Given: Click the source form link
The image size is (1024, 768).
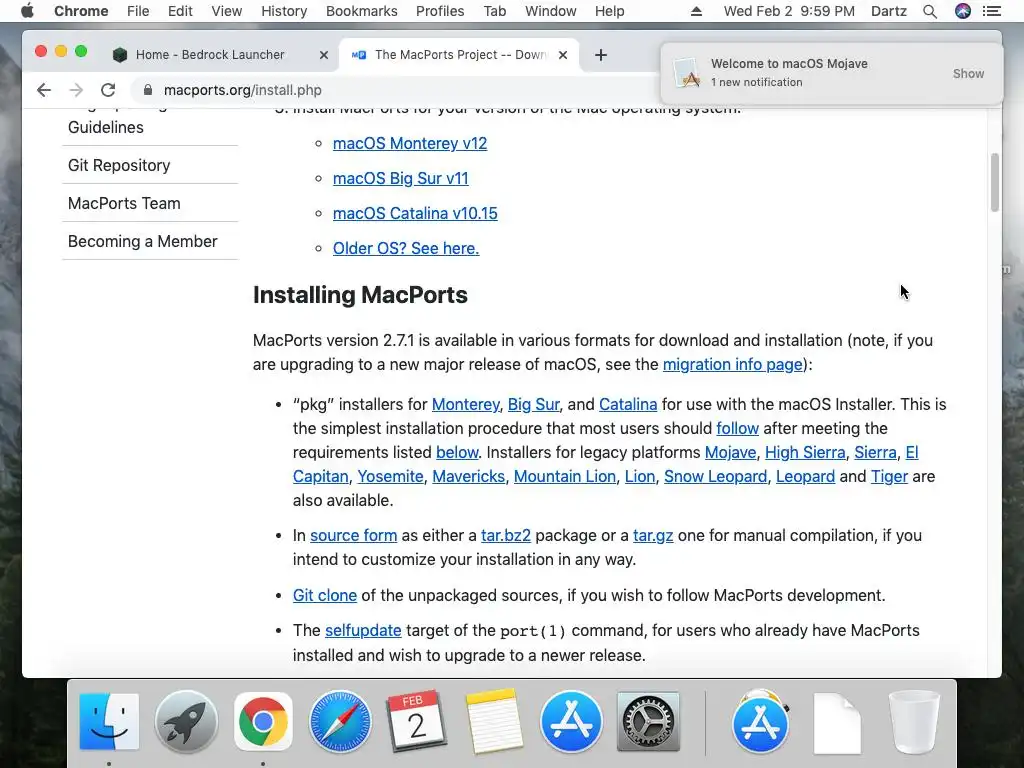Looking at the screenshot, I should coord(353,536).
